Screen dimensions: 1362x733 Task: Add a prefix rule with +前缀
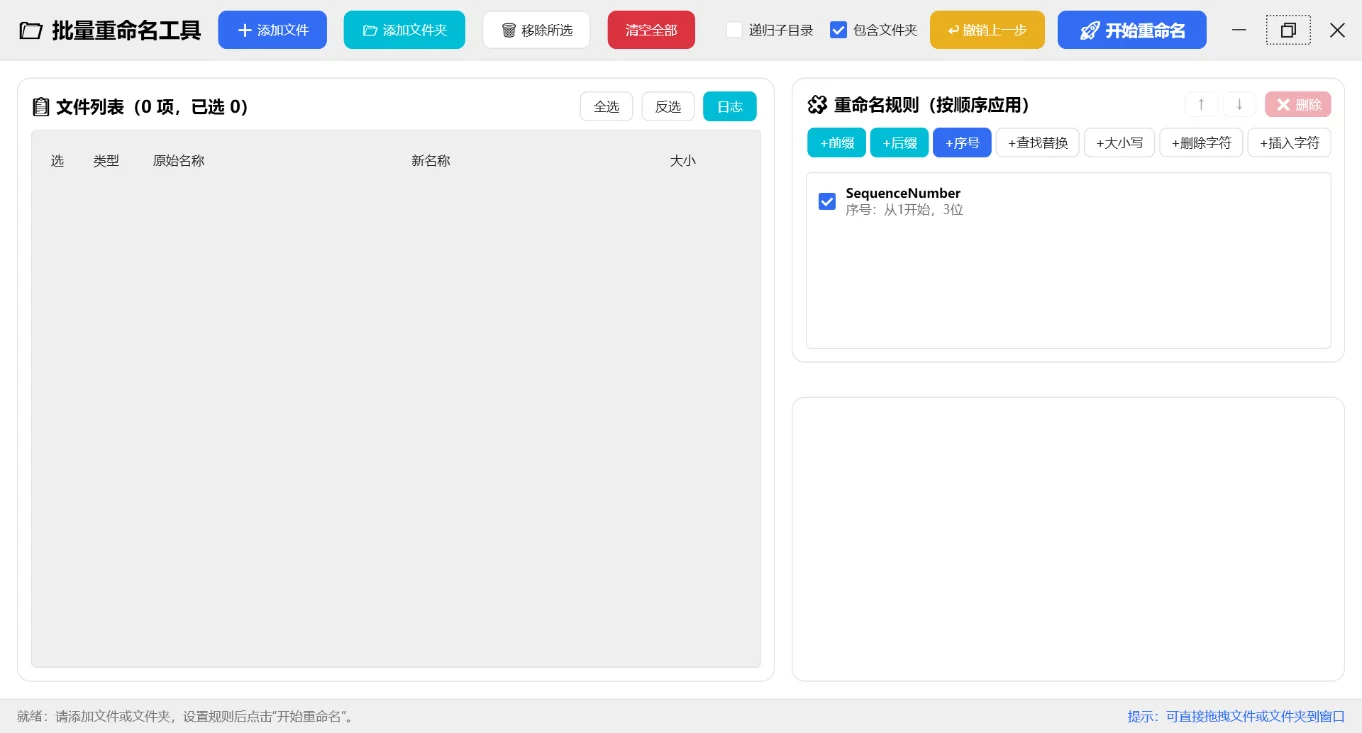pos(837,143)
